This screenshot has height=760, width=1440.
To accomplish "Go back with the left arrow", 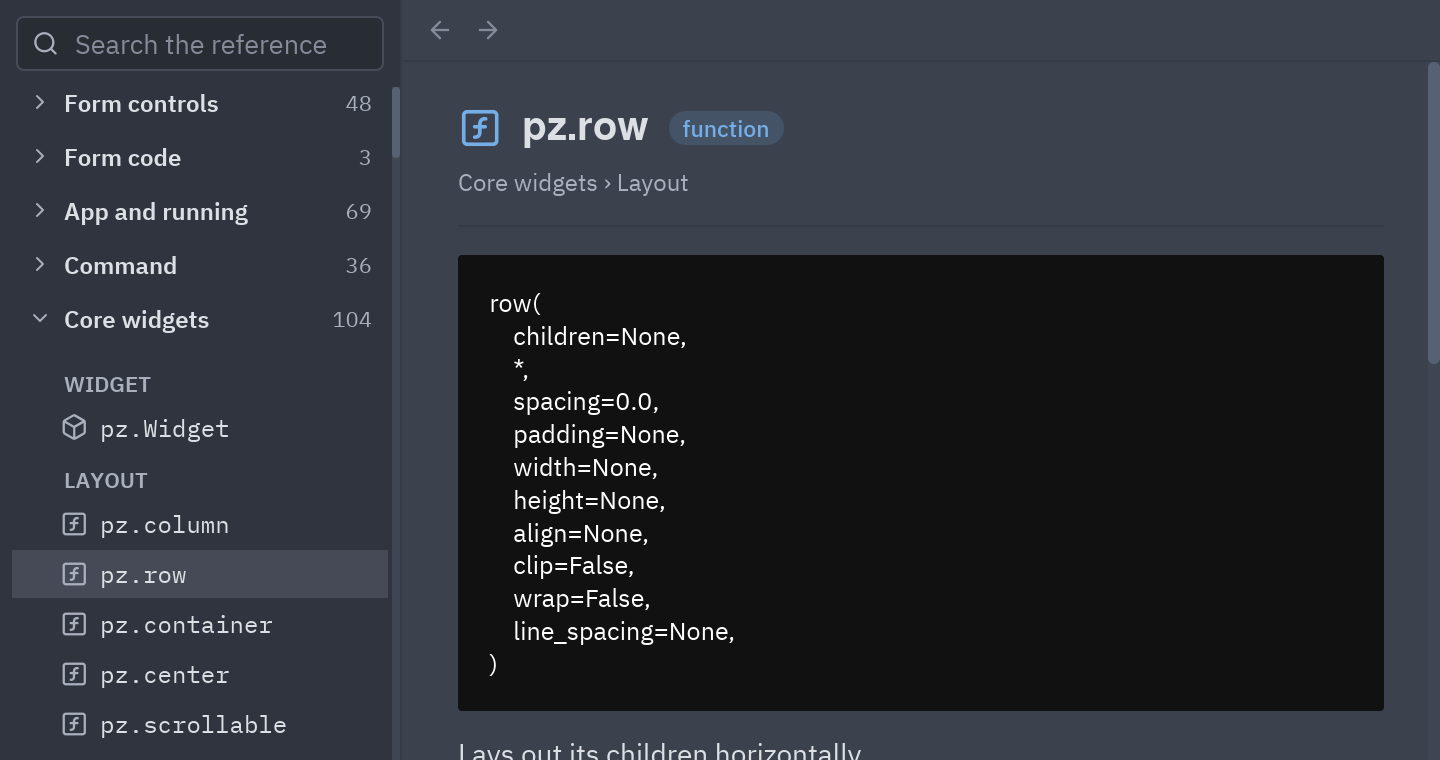I will coord(440,30).
